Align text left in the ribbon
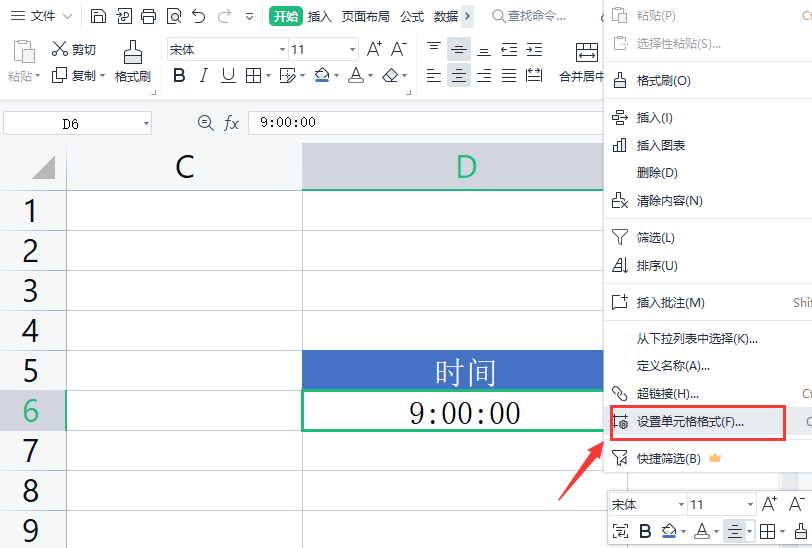The image size is (812, 548). point(433,76)
